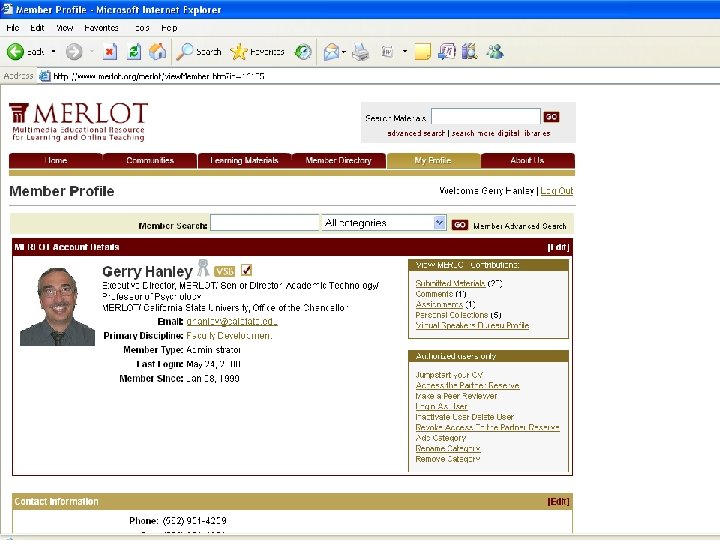The height and width of the screenshot is (540, 720).
Task: Expand the Back button history dropdown arrow
Action: [x=53, y=51]
